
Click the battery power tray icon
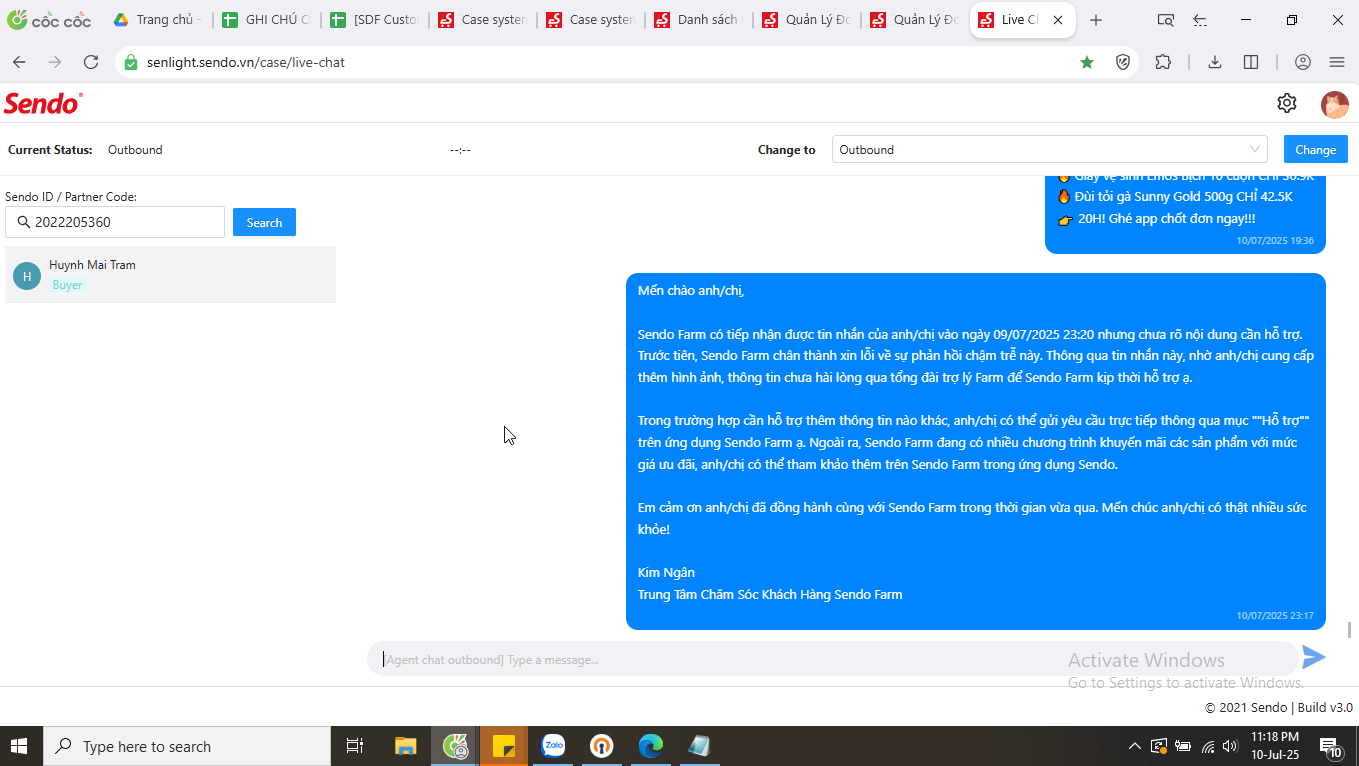(1183, 746)
